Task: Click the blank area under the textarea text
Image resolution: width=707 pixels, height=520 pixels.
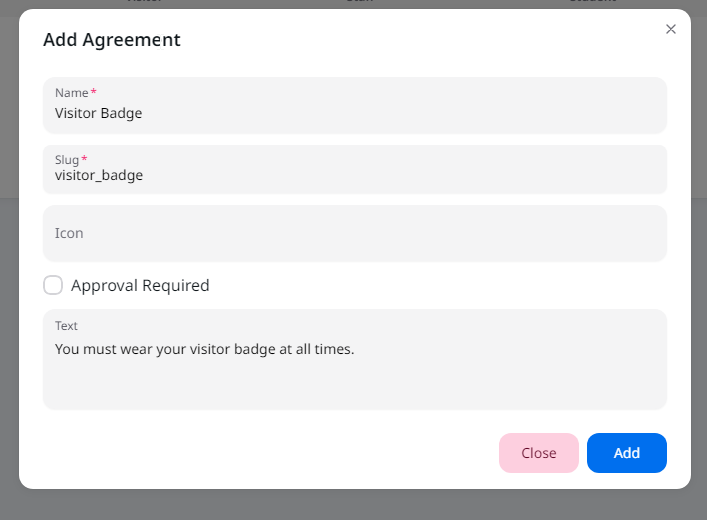Action: coord(355,384)
